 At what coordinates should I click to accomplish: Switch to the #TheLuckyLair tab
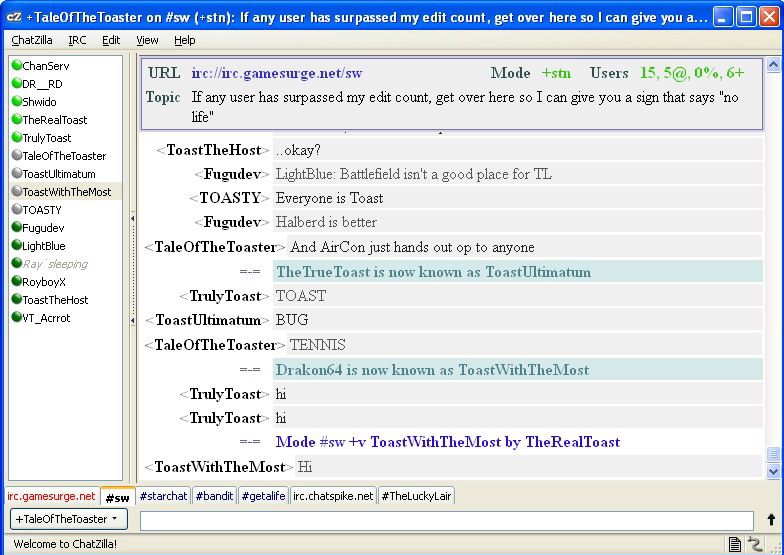(x=415, y=496)
